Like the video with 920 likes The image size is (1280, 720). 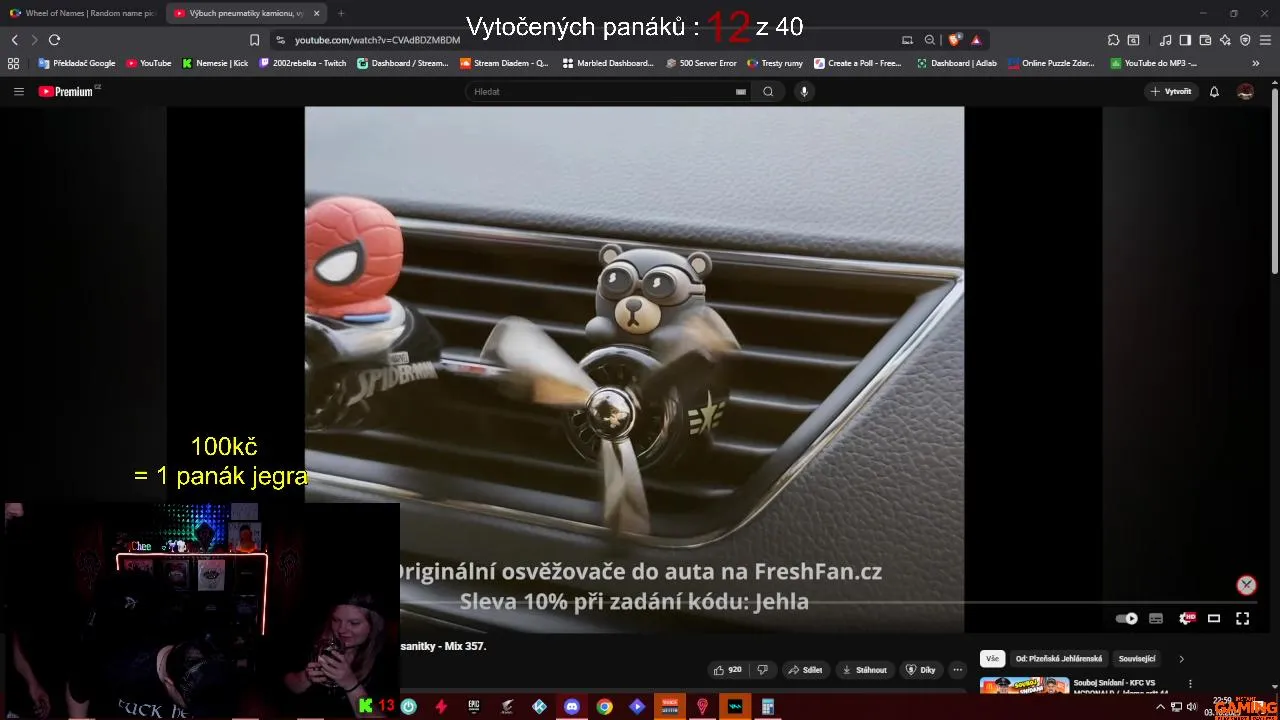point(728,670)
